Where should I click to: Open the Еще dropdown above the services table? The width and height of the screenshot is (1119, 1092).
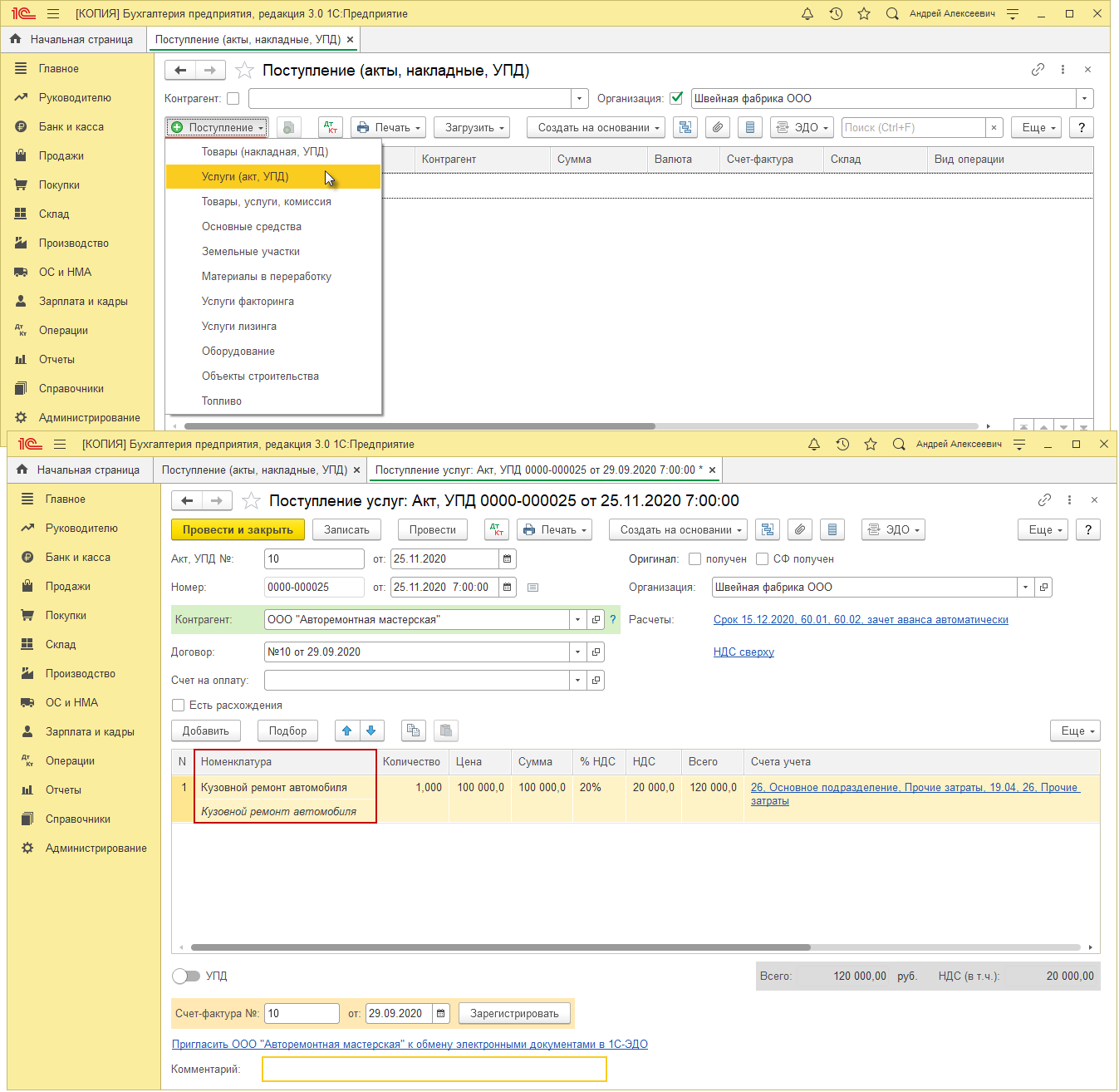pos(1075,730)
